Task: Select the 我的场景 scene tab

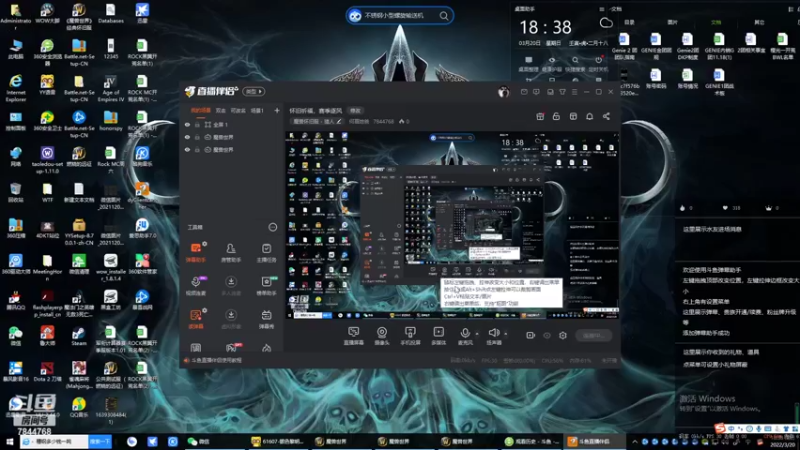Action: (201, 110)
